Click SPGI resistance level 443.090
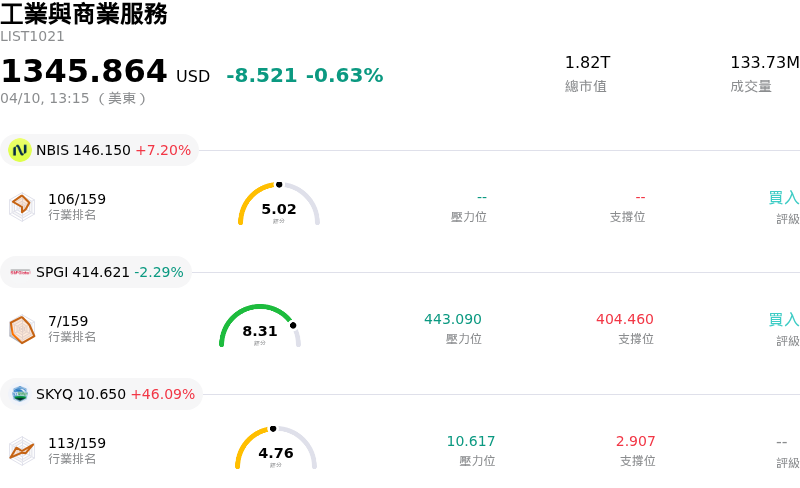Image resolution: width=800 pixels, height=488 pixels. [x=453, y=320]
